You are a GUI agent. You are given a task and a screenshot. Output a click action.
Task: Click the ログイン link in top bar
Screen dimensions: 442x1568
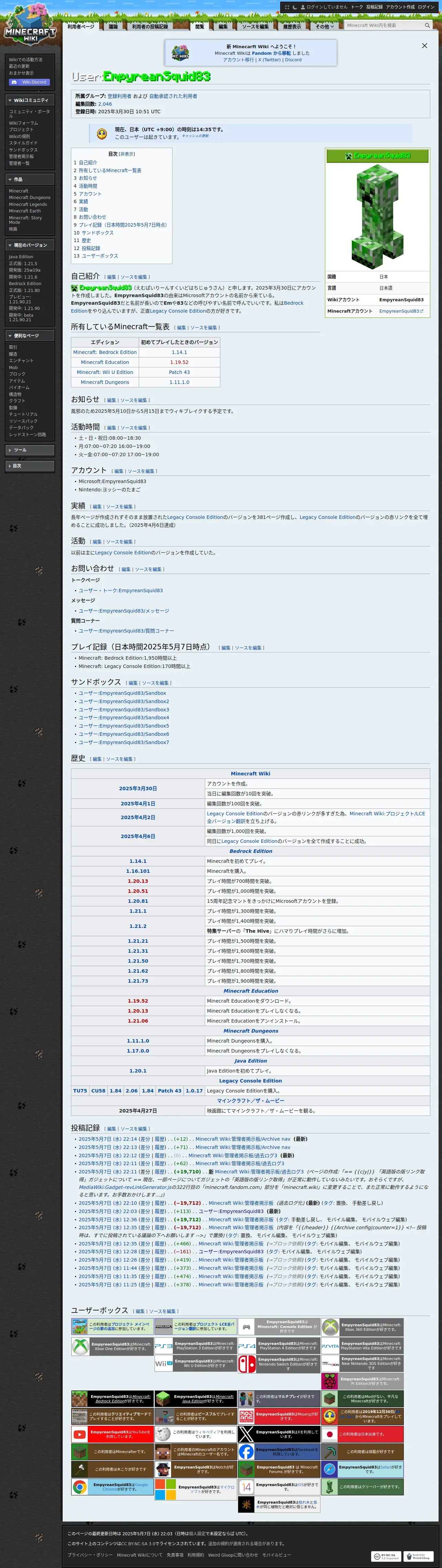pos(426,7)
